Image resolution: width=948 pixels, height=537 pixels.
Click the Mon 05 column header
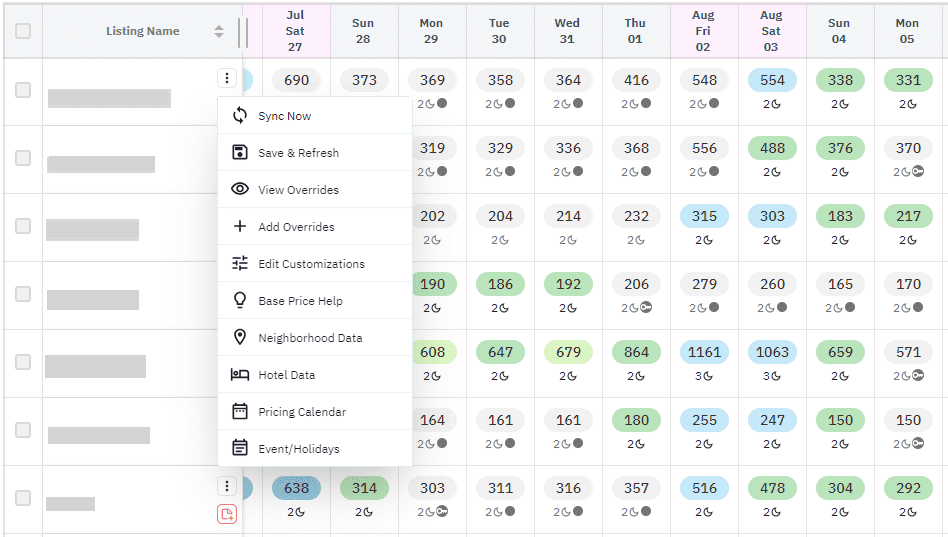[908, 31]
